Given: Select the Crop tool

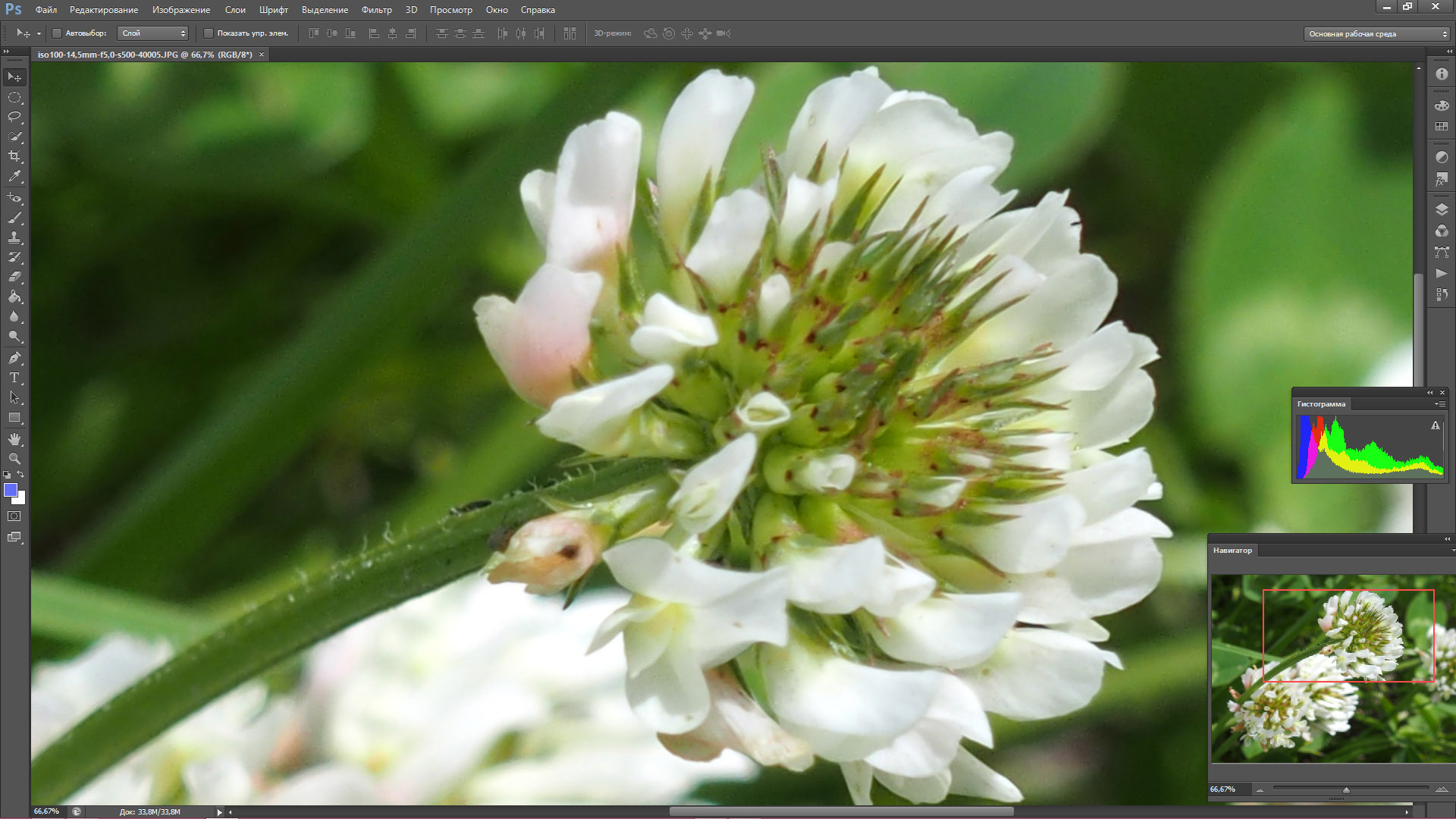Looking at the screenshot, I should (x=14, y=156).
